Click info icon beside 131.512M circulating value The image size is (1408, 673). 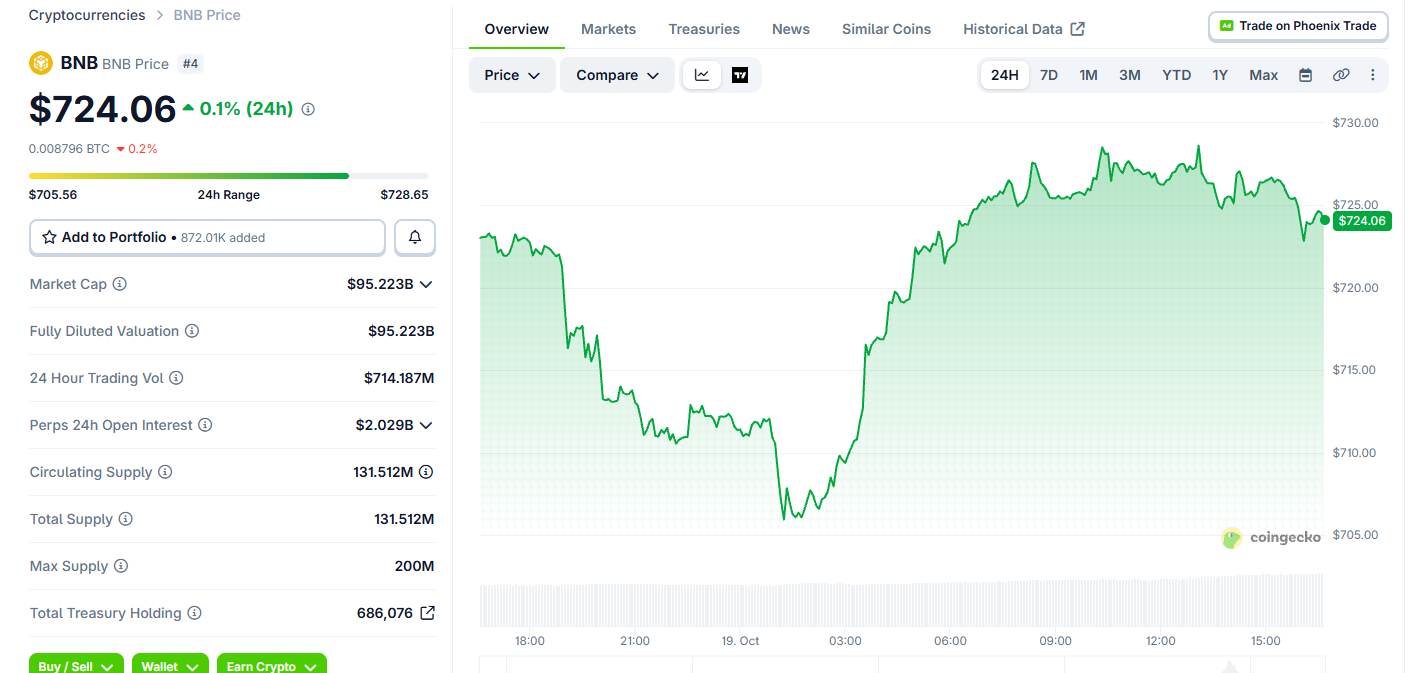426,472
